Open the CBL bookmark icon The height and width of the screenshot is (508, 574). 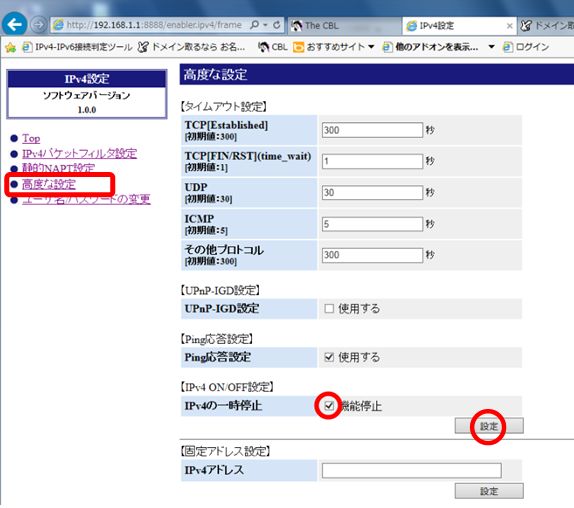263,47
